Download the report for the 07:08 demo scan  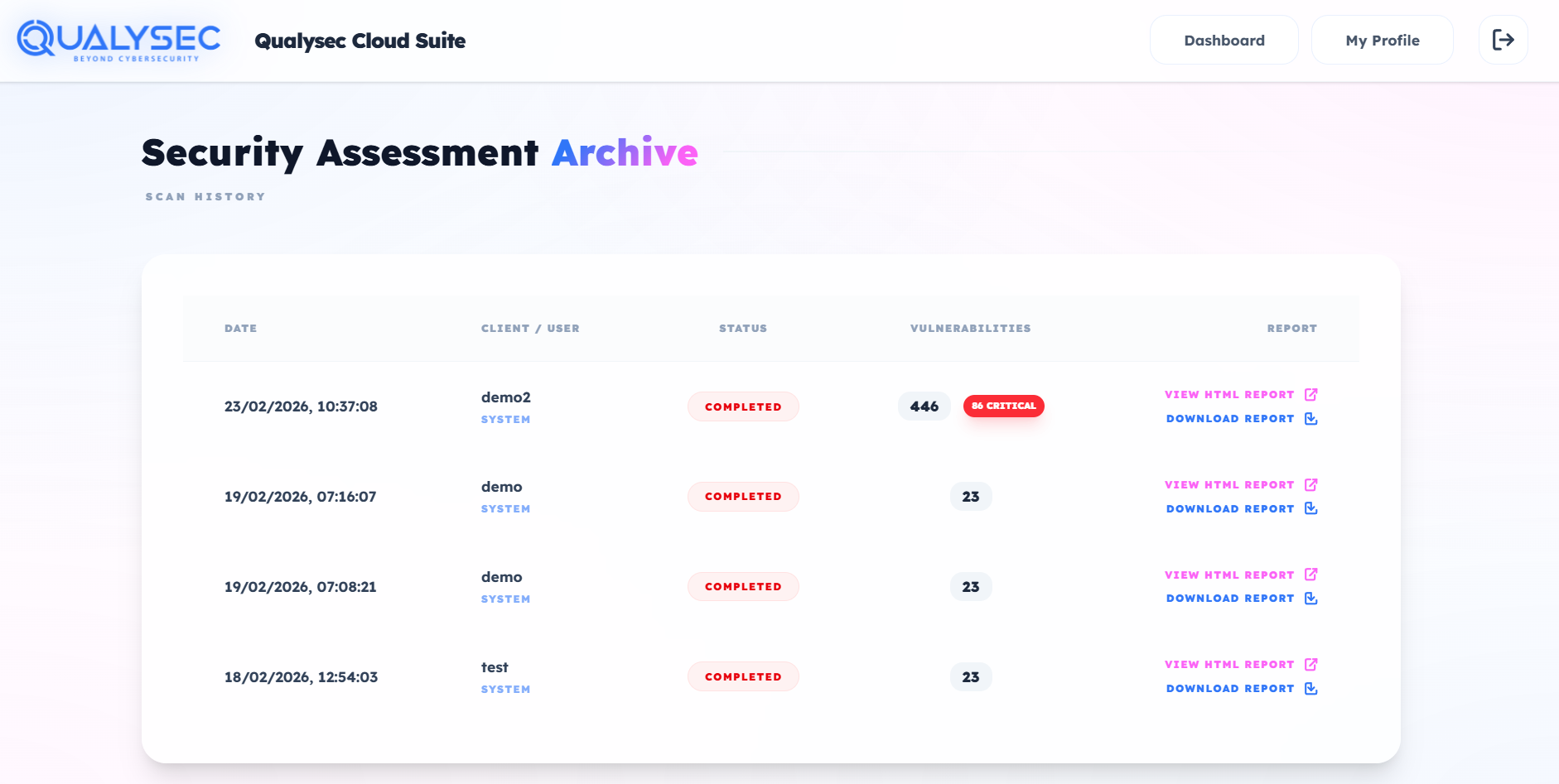click(1229, 598)
